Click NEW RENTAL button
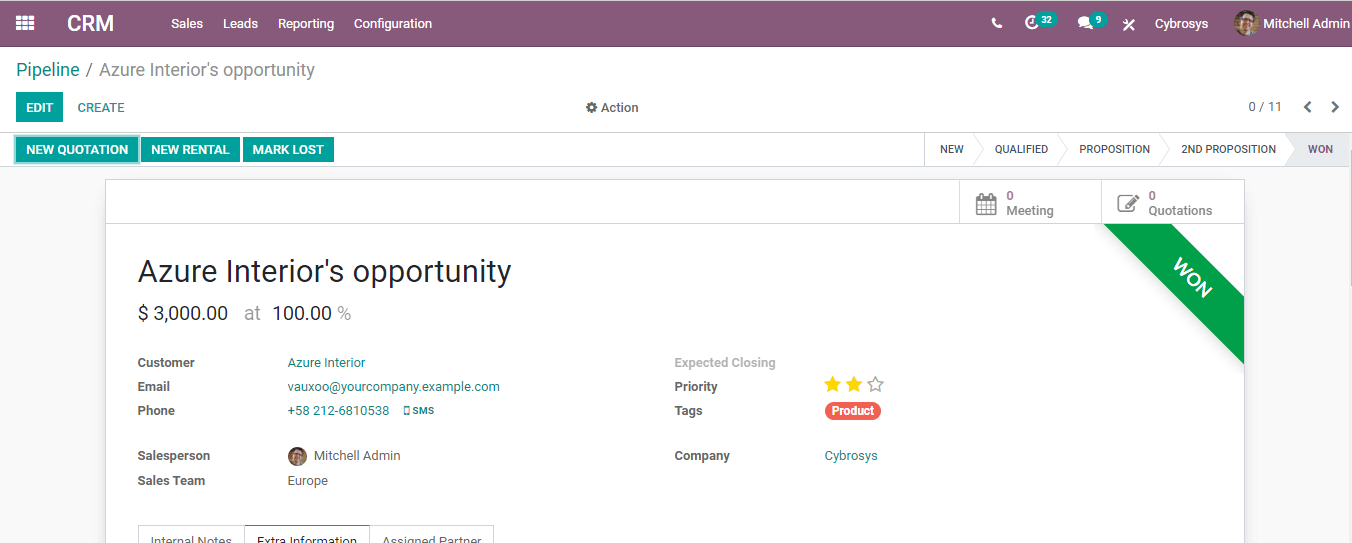The width and height of the screenshot is (1352, 543). [190, 149]
